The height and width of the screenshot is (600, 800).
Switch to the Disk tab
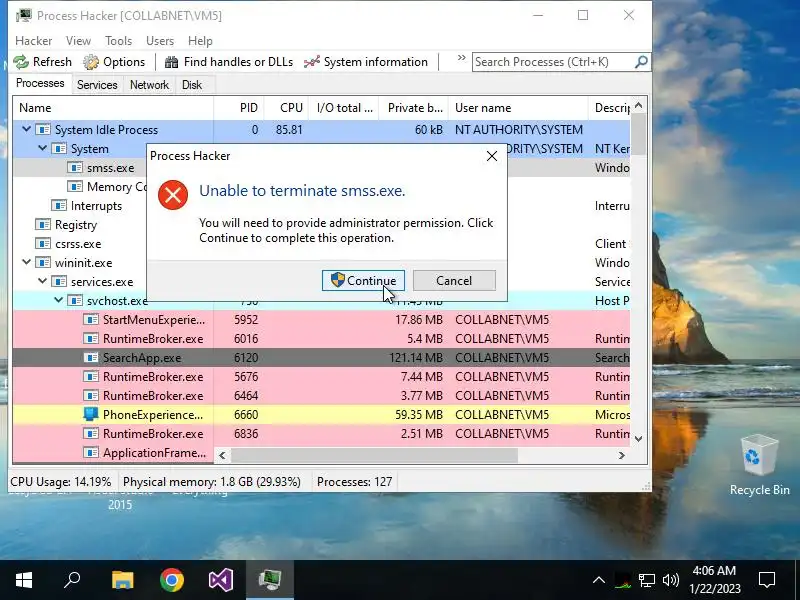tap(192, 85)
